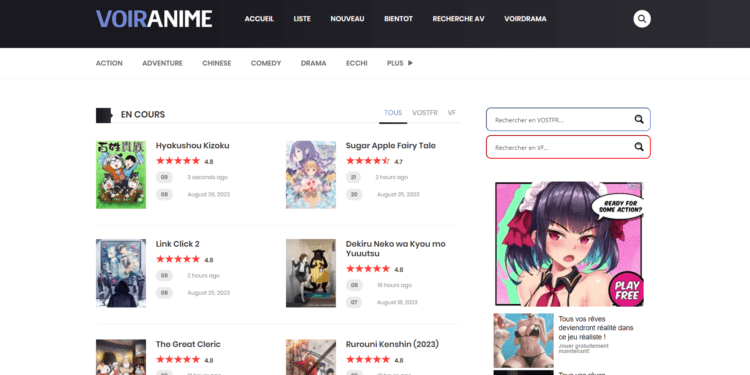The width and height of the screenshot is (750, 375).
Task: Click the star rating of Sugar Apple Fairy Tale
Action: click(x=368, y=161)
